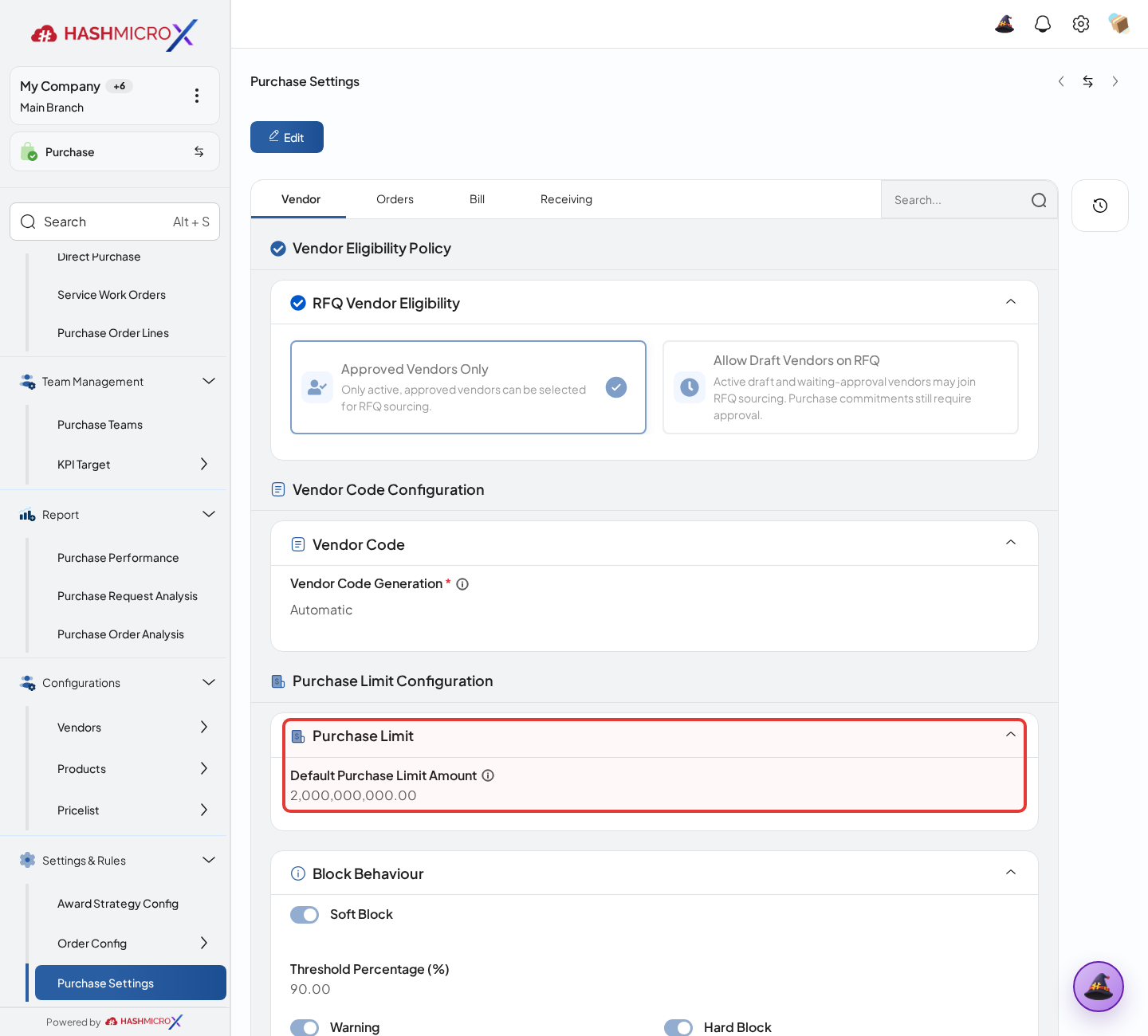Toggle the Hard Block switch
This screenshot has height=1036, width=1148.
(678, 1028)
